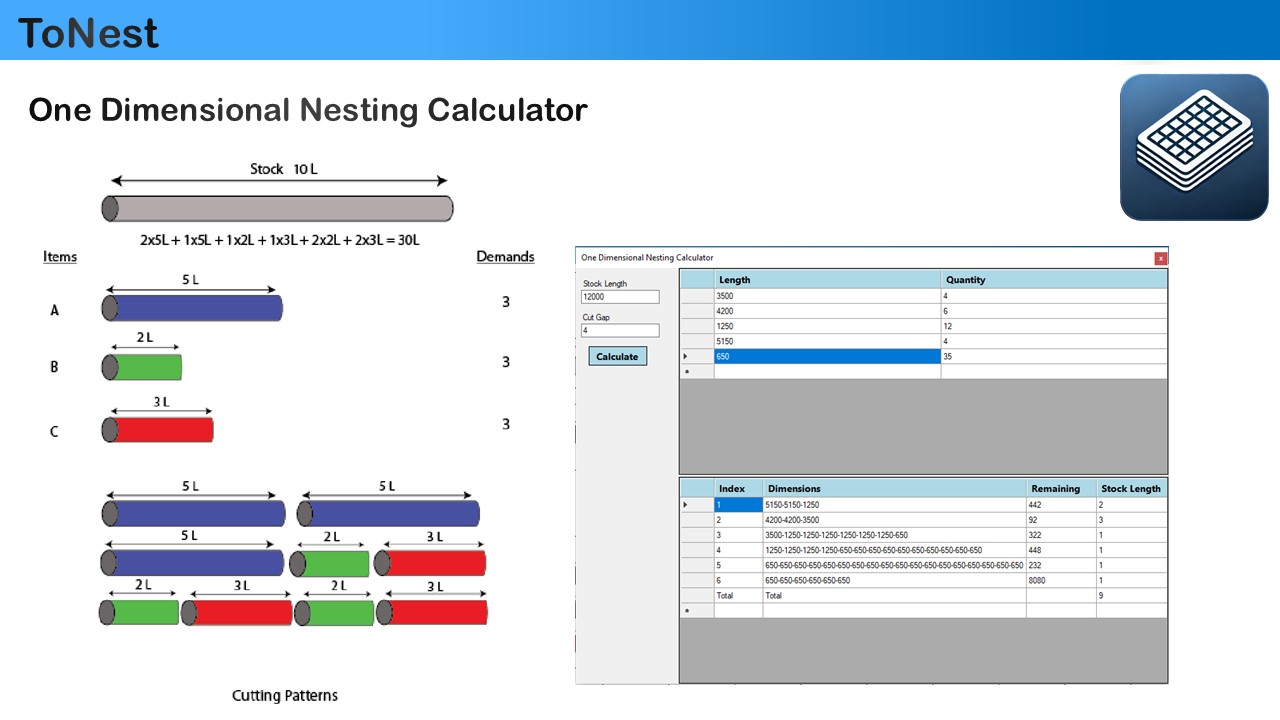The image size is (1280, 720).
Task: Select Remaining value 322
Action: coord(1061,535)
